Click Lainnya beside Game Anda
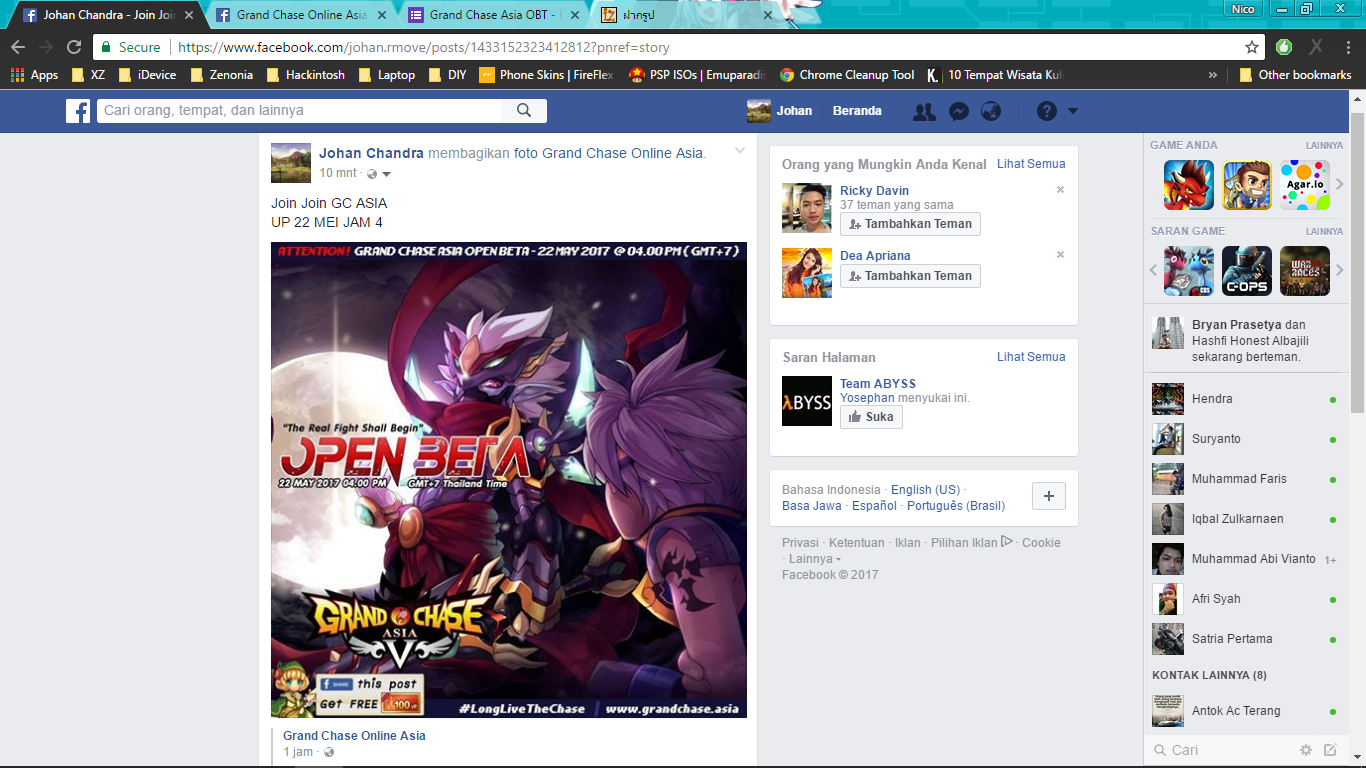The width and height of the screenshot is (1366, 768). coord(1324,146)
